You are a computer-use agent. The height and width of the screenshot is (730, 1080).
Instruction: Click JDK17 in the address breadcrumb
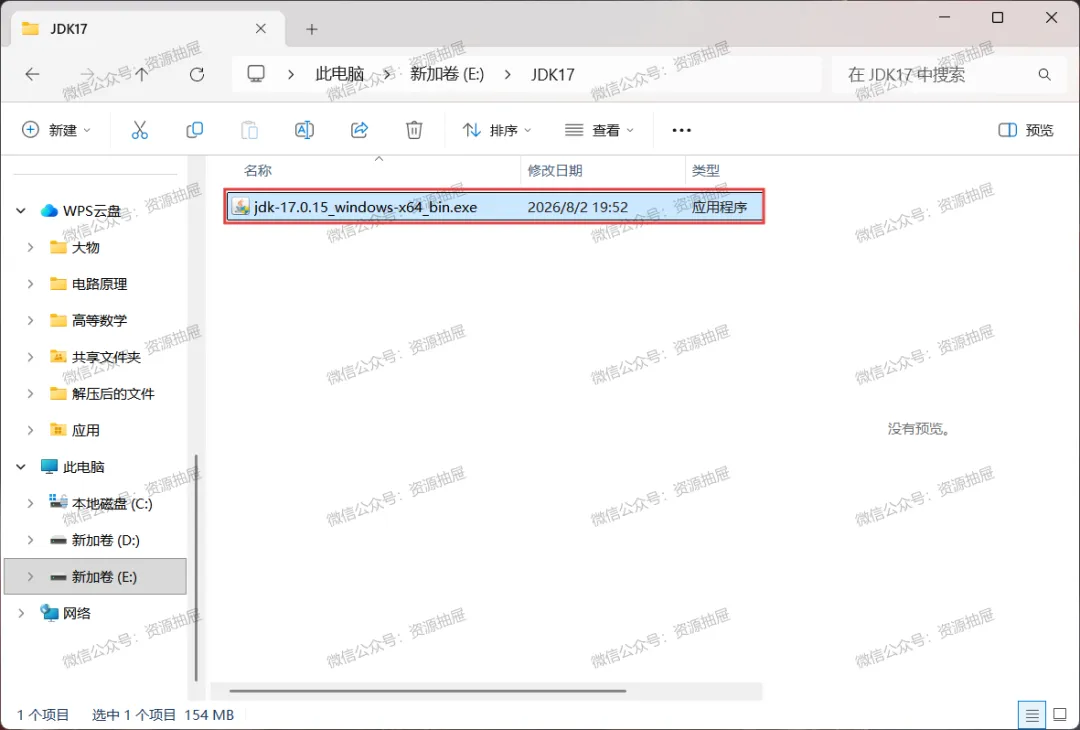click(x=552, y=74)
